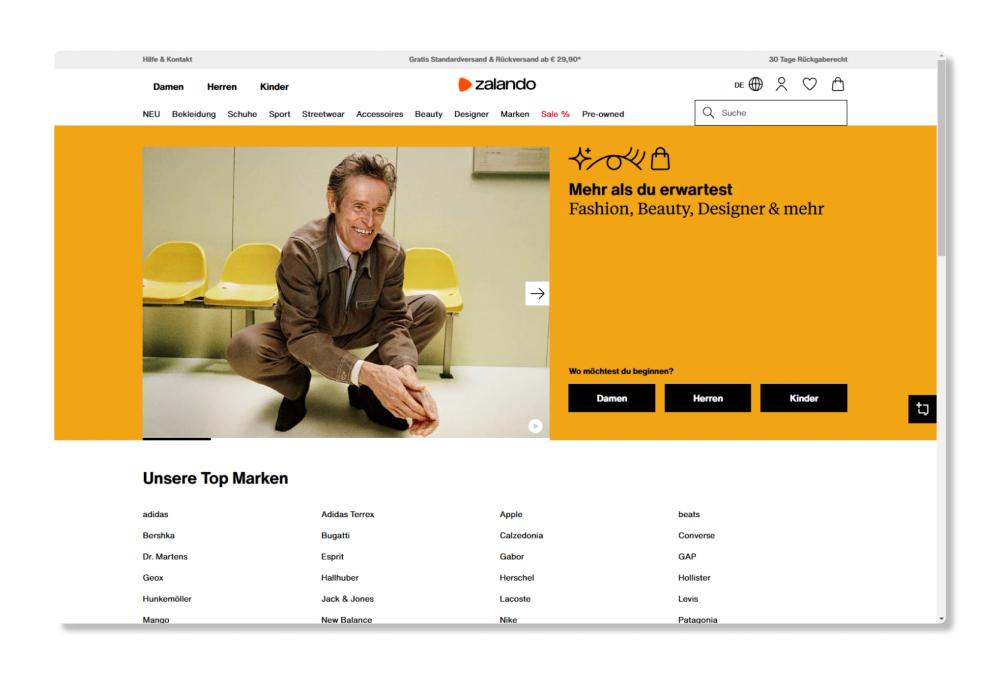Click the 30 Tage Rückgaberecht link
This screenshot has width=1000, height=674.
tap(808, 59)
